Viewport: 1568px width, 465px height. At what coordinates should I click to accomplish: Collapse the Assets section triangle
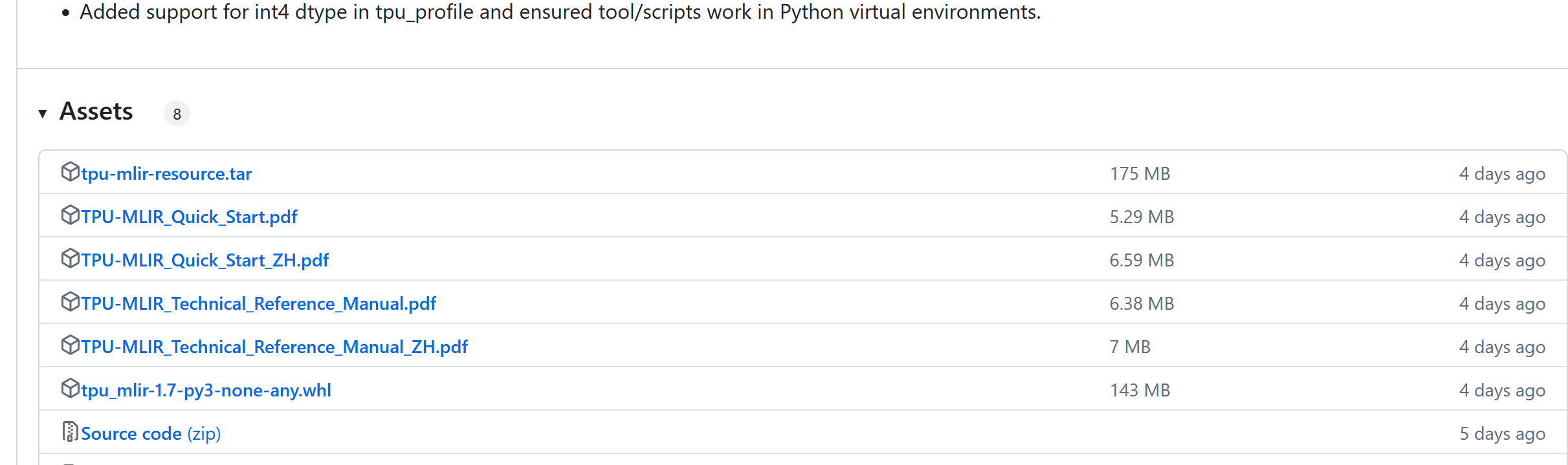[43, 114]
